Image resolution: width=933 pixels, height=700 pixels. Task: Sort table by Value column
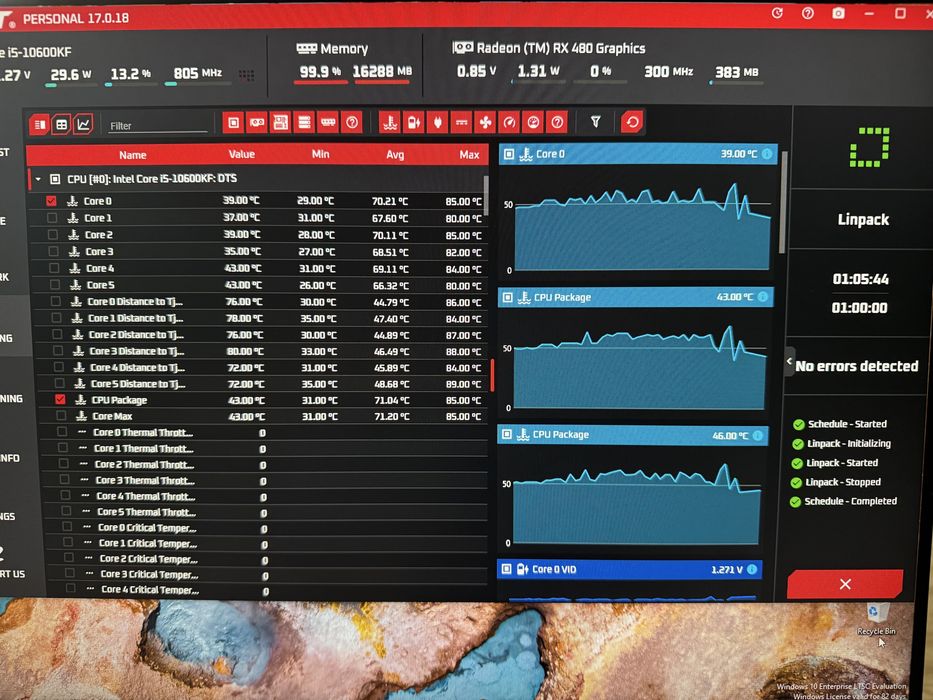click(242, 154)
